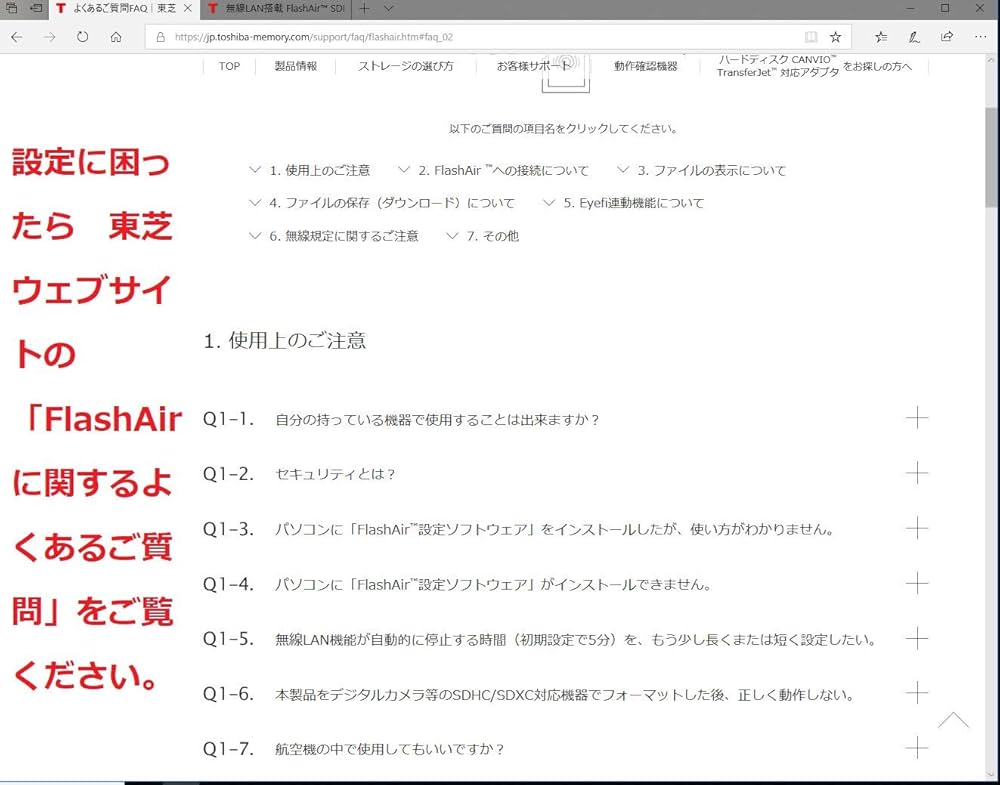Viewport: 1000px width, 785px height.
Task: Open 製品情報 from the navigation bar
Action: (x=296, y=66)
